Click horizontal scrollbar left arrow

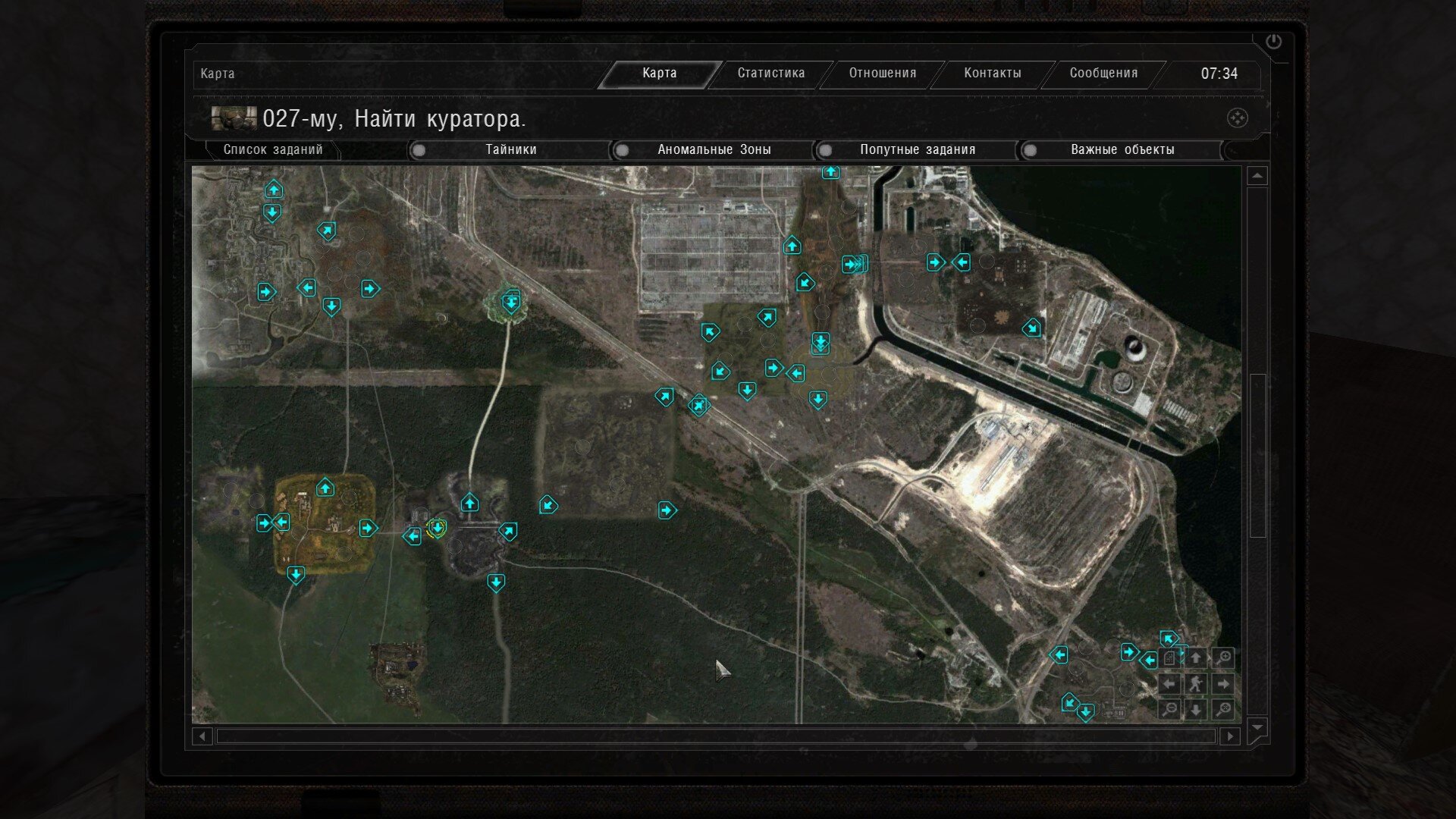202,736
